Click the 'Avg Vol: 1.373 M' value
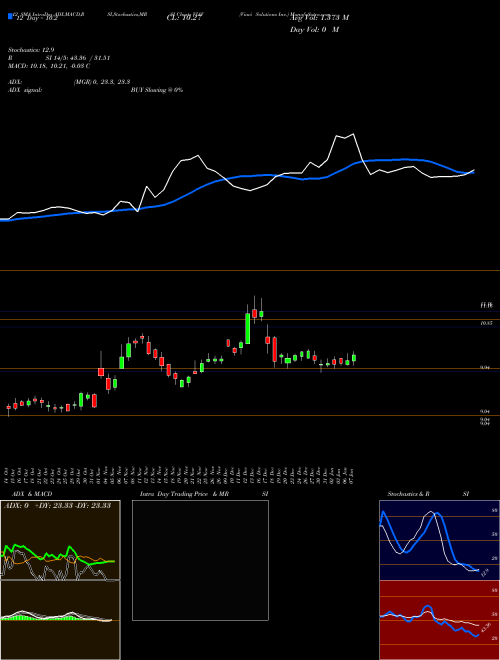Image resolution: width=500 pixels, height=660 pixels. (x=319, y=18)
